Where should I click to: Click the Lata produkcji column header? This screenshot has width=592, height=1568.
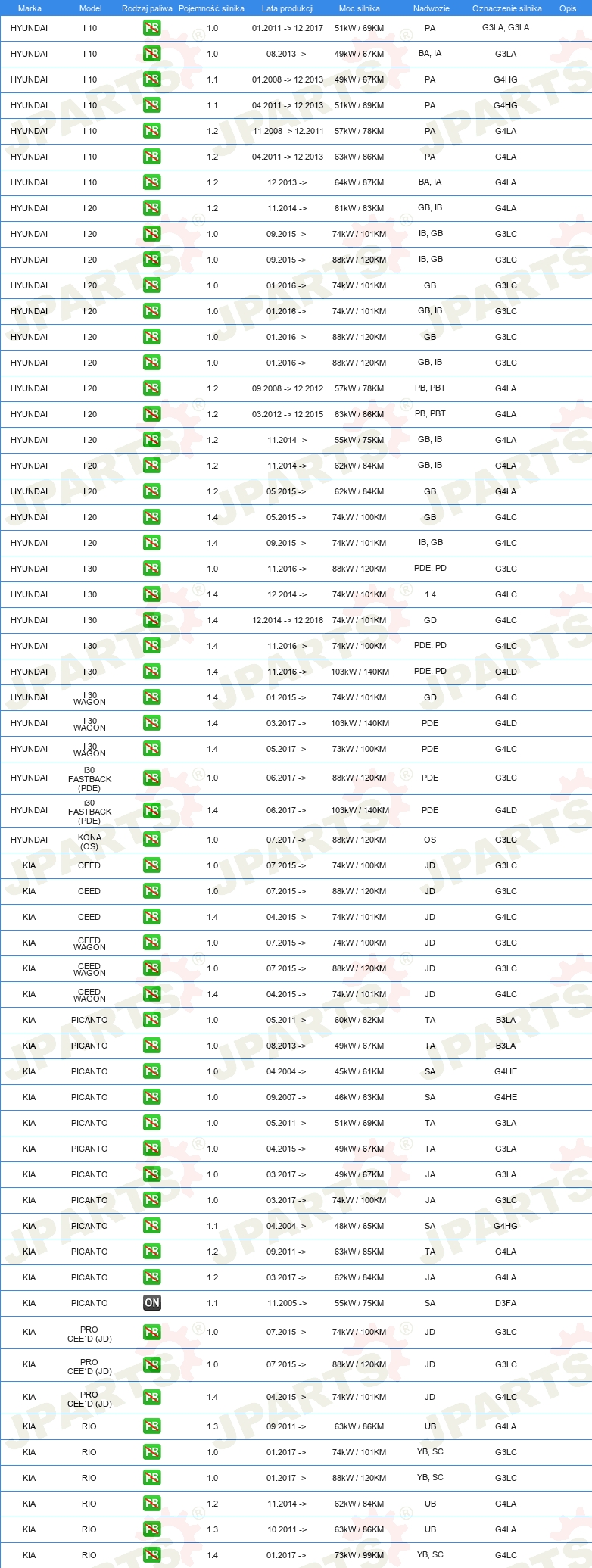[x=288, y=8]
